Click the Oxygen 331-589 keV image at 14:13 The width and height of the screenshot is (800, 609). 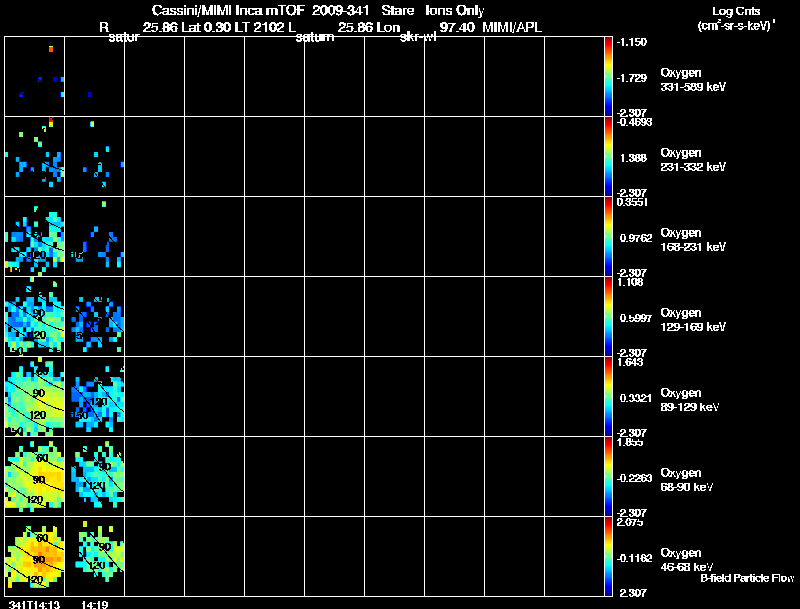click(x=35, y=77)
